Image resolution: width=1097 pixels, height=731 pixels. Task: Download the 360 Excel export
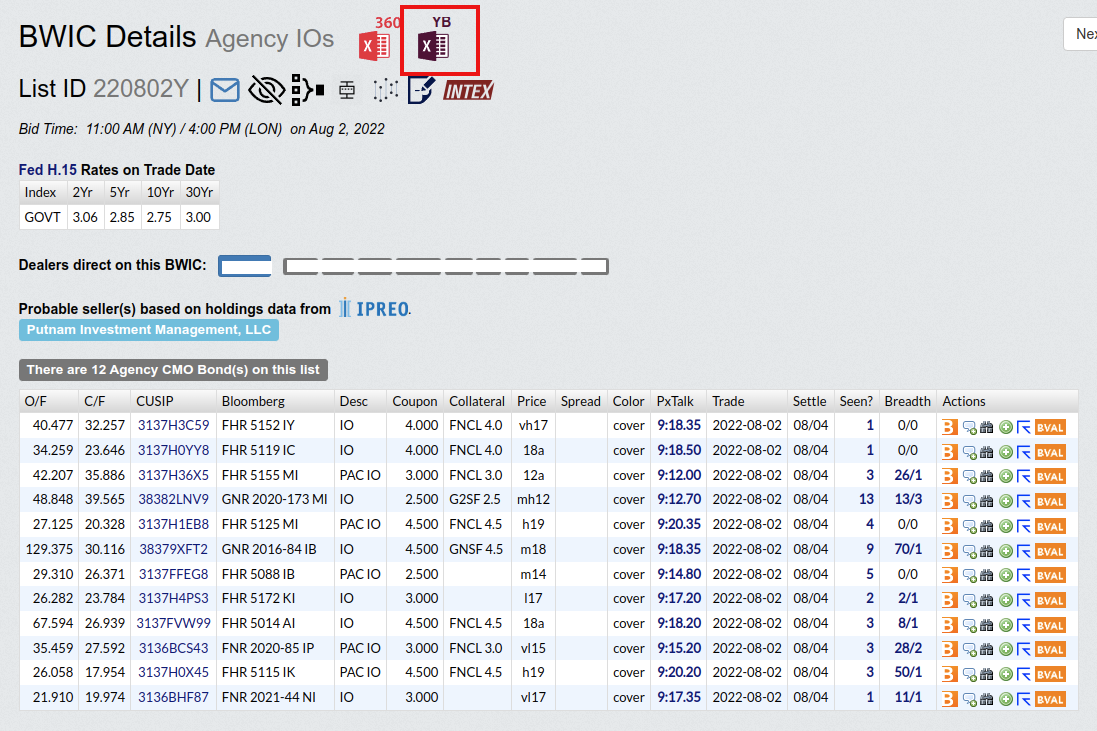[x=375, y=45]
